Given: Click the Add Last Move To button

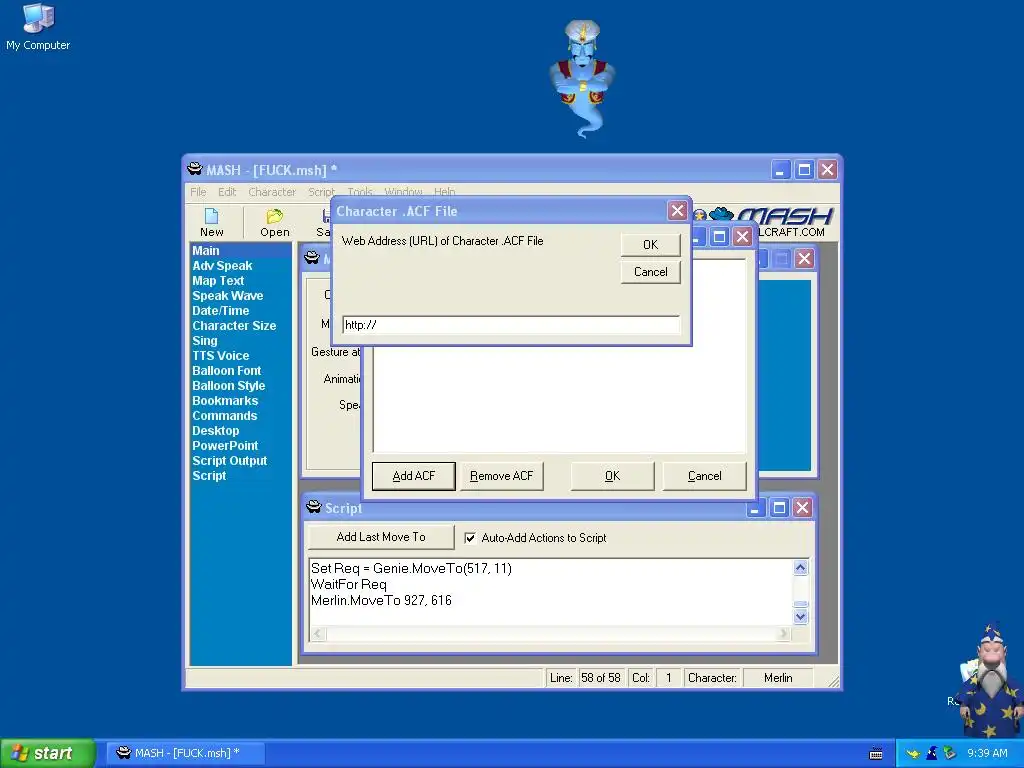Looking at the screenshot, I should tap(381, 537).
